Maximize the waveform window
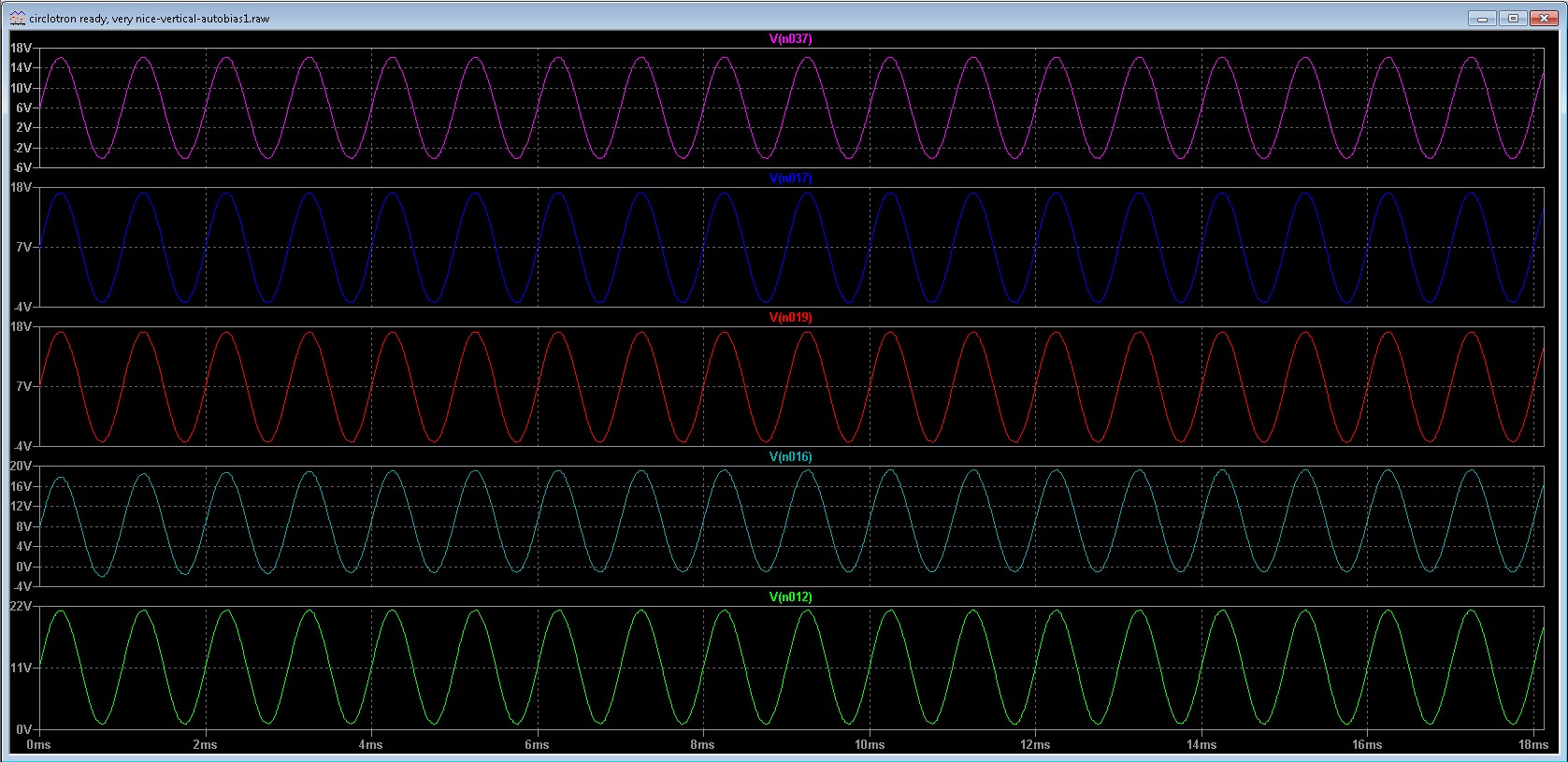 [x=1513, y=18]
